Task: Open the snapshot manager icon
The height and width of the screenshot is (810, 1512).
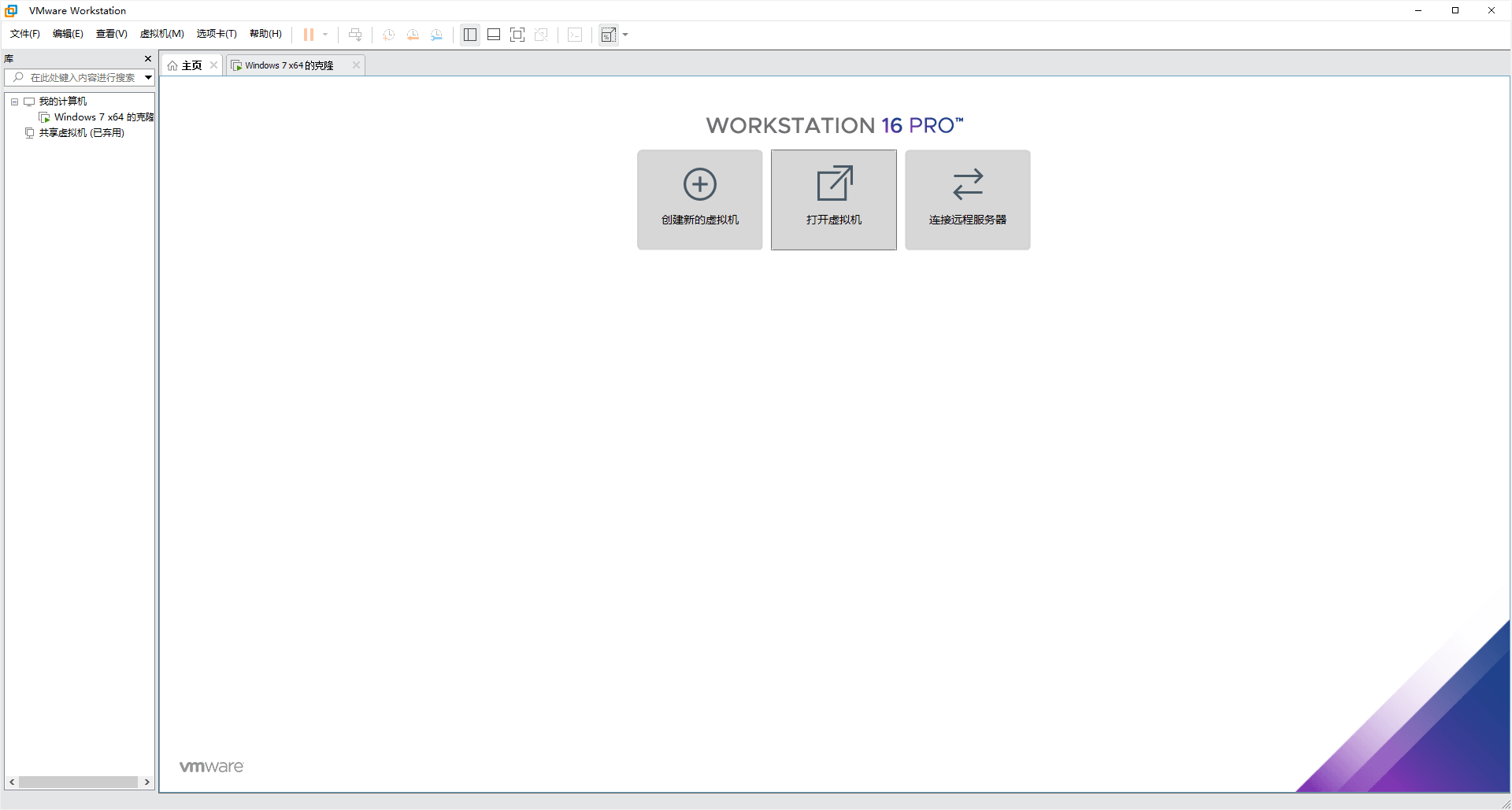Action: (436, 35)
